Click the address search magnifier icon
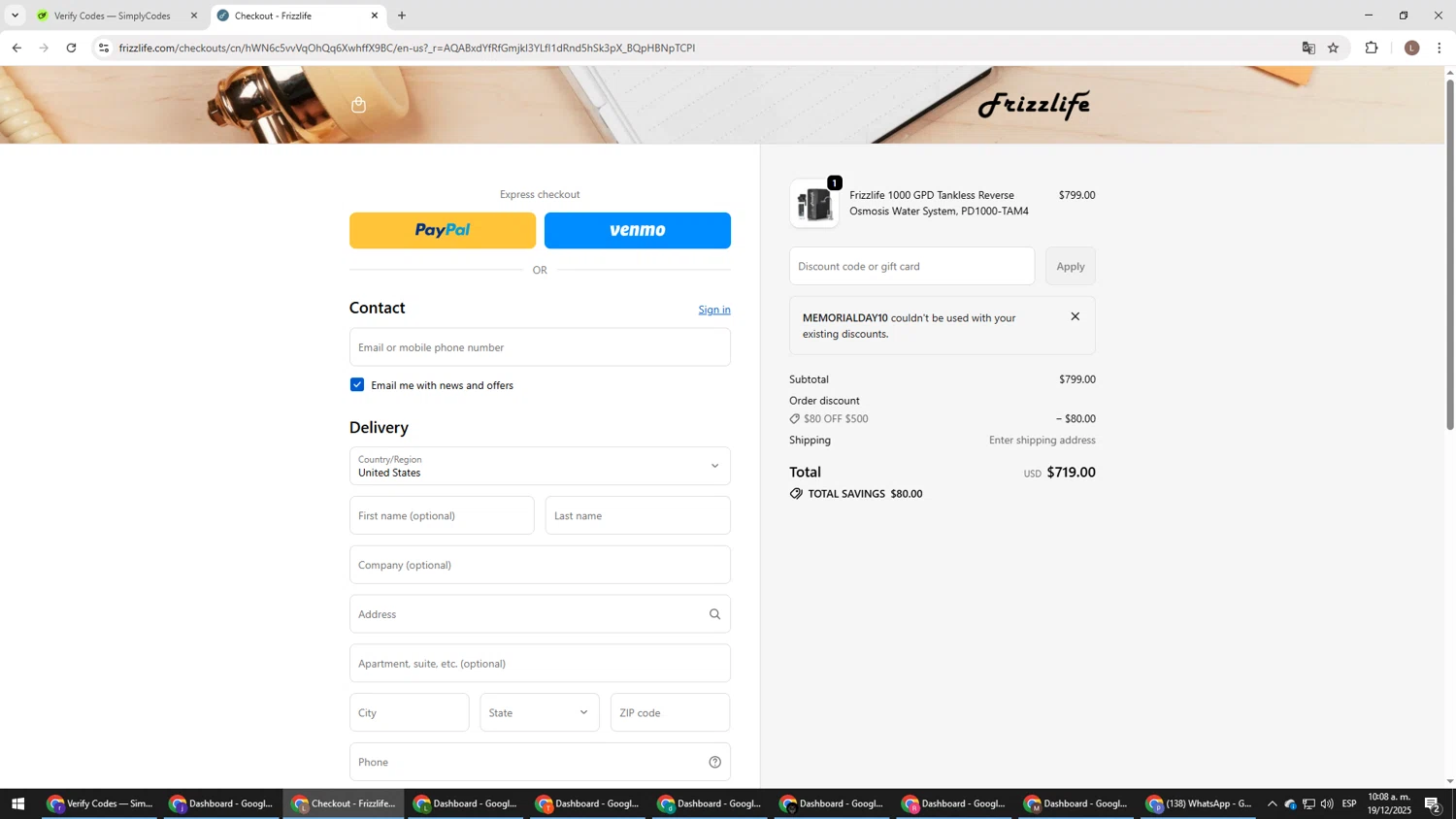 click(714, 614)
